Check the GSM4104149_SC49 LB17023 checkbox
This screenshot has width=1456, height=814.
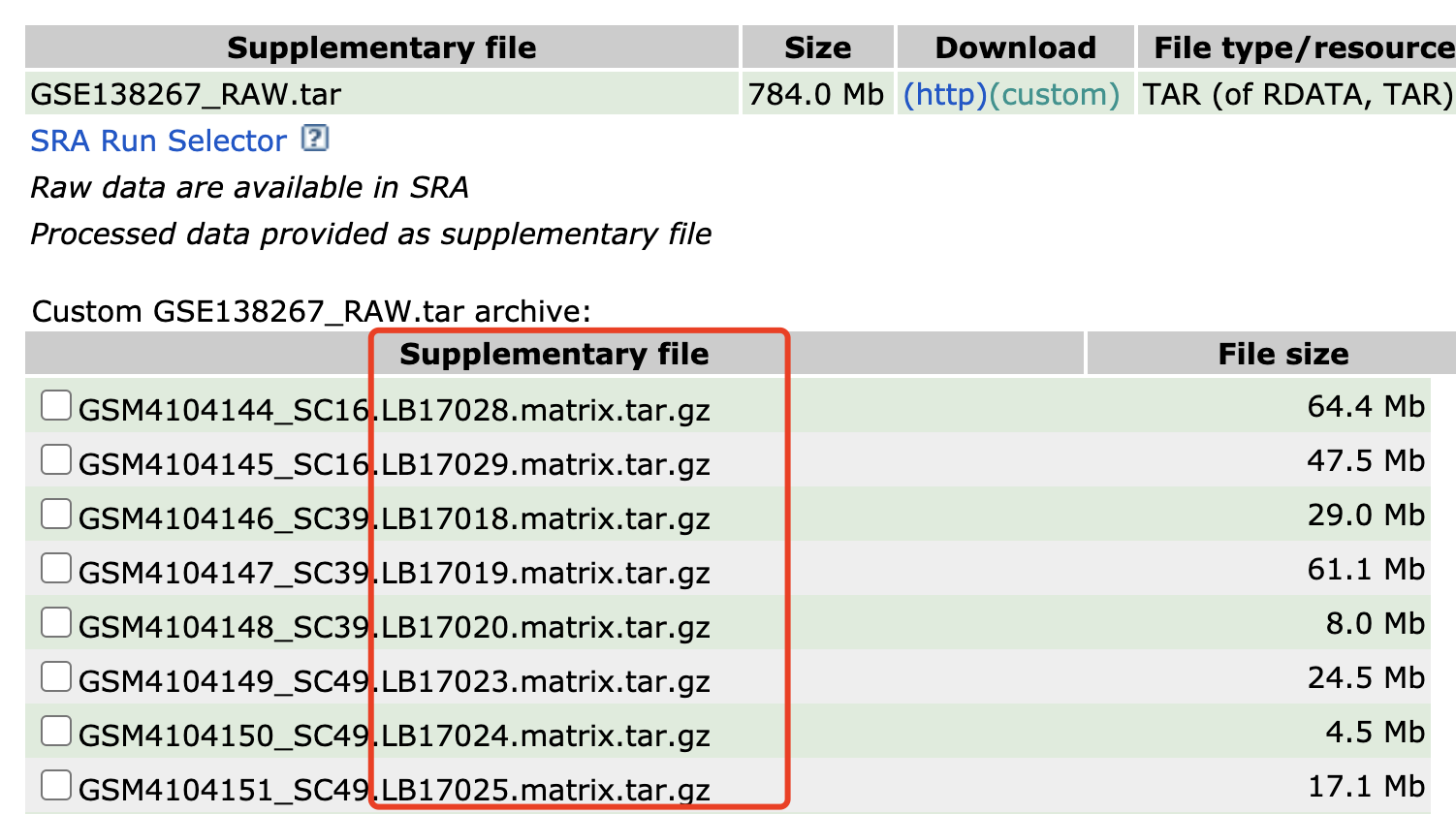(x=56, y=677)
